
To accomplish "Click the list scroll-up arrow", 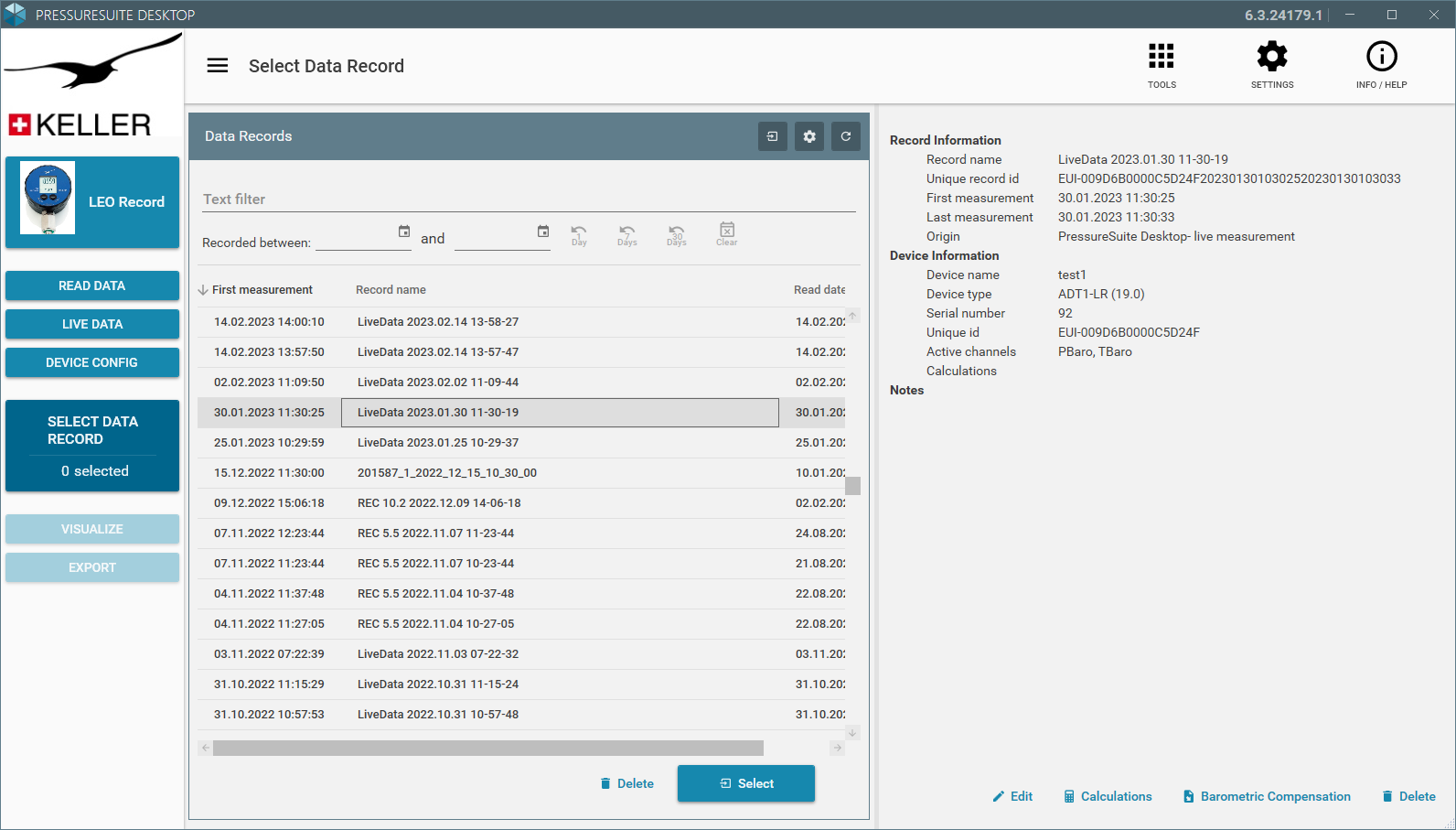I will pos(852,316).
